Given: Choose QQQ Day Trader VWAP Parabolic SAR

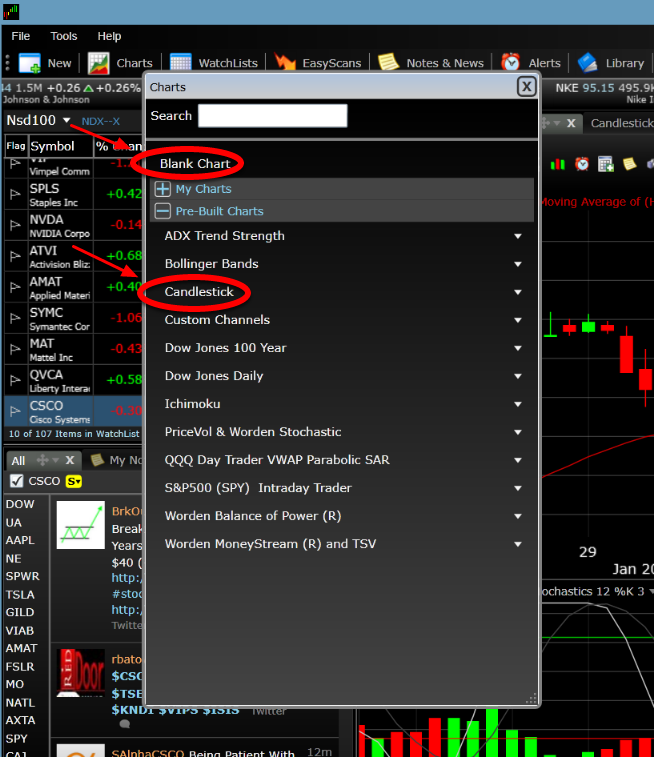Looking at the screenshot, I should click(277, 460).
